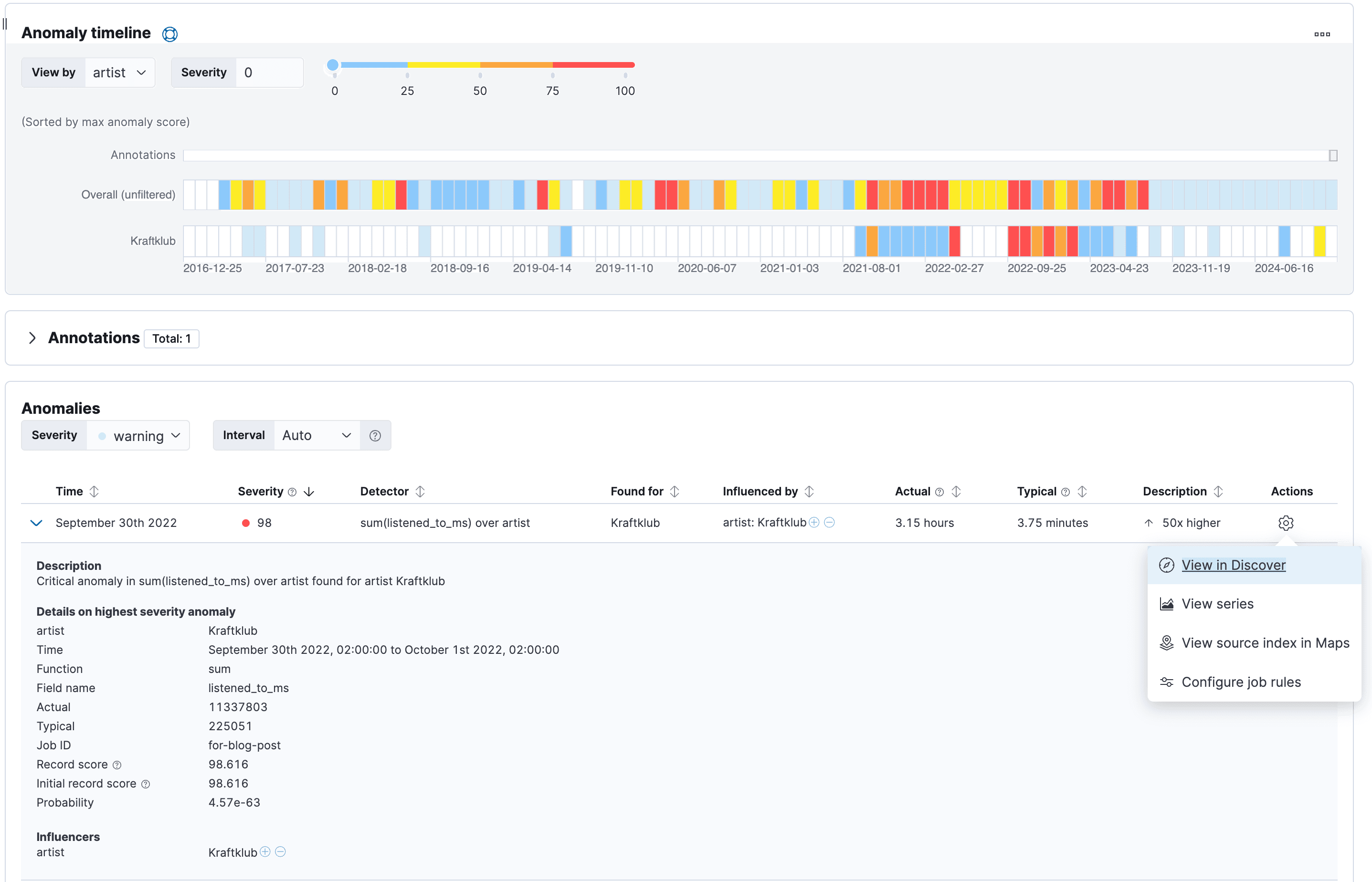Screen dimensions: 1372x882
Task: Open the three-dot timeline options menu
Action: pyautogui.click(x=1321, y=34)
